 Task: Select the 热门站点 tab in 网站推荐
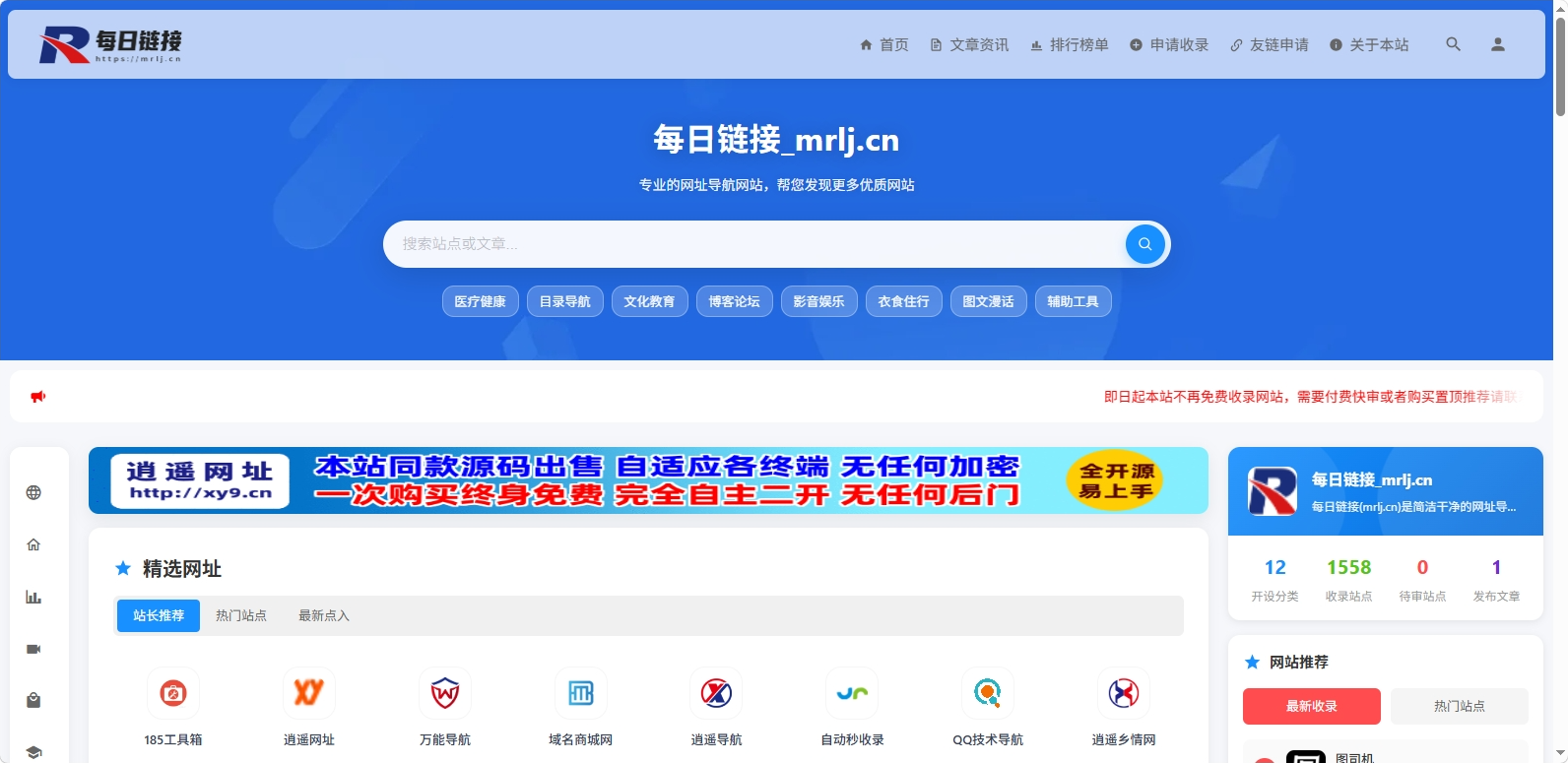point(1460,706)
